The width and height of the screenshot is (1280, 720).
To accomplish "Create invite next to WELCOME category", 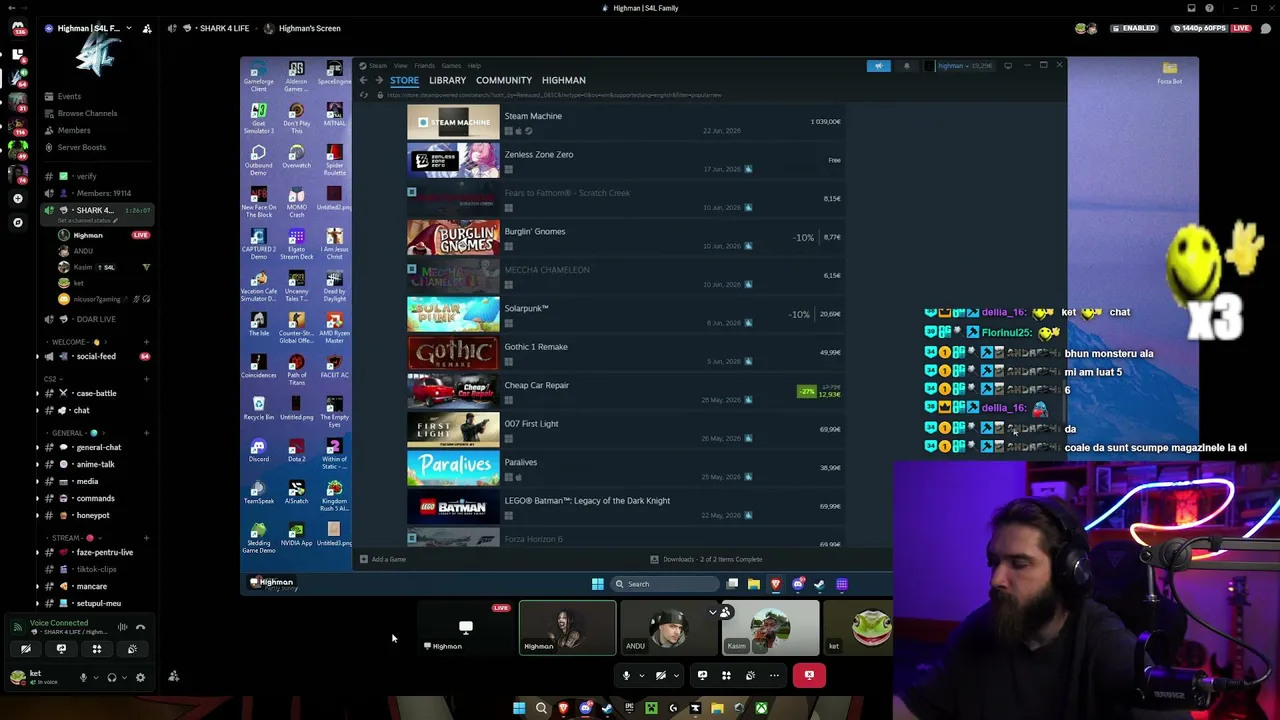I will (146, 342).
